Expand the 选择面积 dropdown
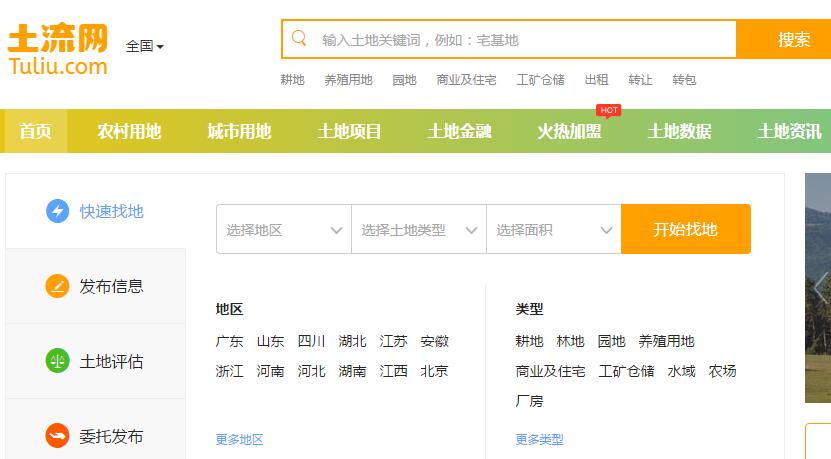The height and width of the screenshot is (459, 831). 553,230
